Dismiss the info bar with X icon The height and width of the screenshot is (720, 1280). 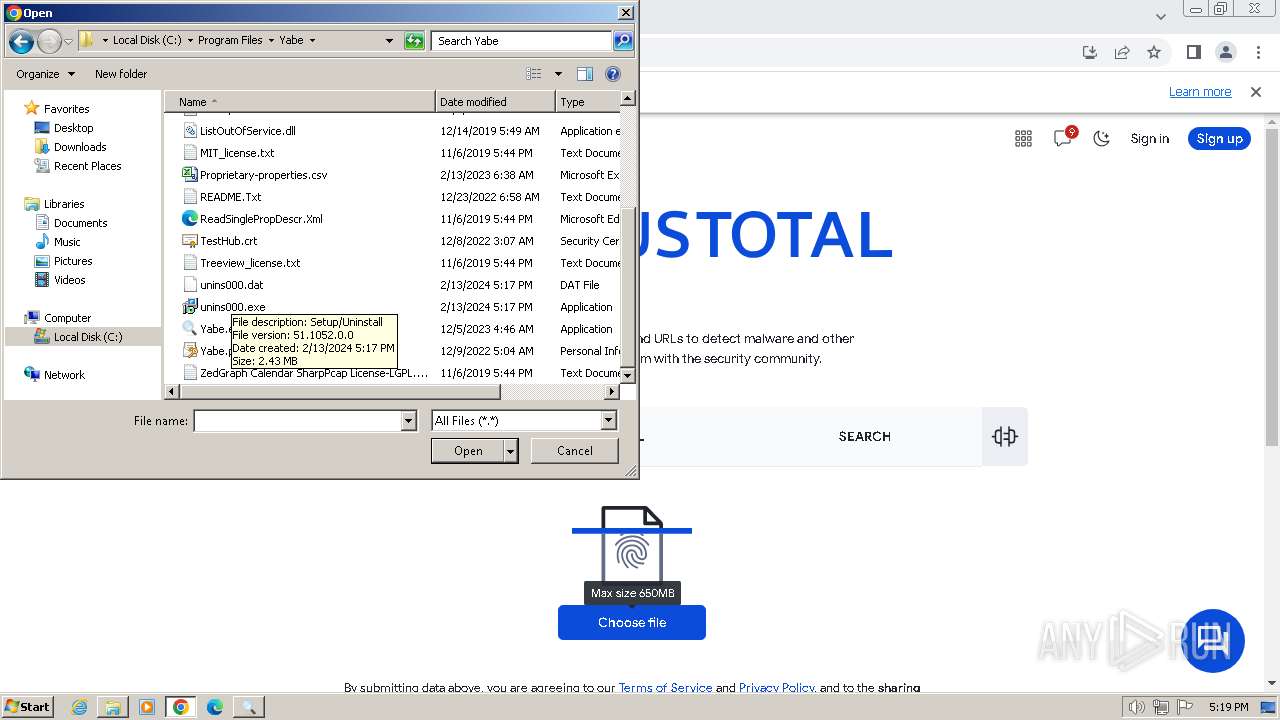[x=1256, y=92]
